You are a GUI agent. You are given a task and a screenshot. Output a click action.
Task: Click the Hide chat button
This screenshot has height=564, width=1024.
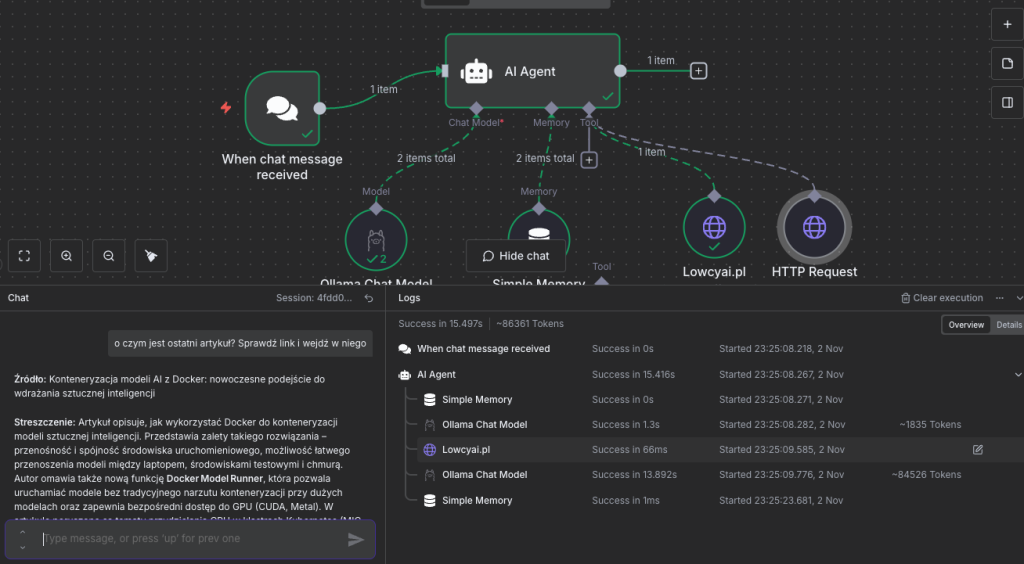(x=516, y=256)
